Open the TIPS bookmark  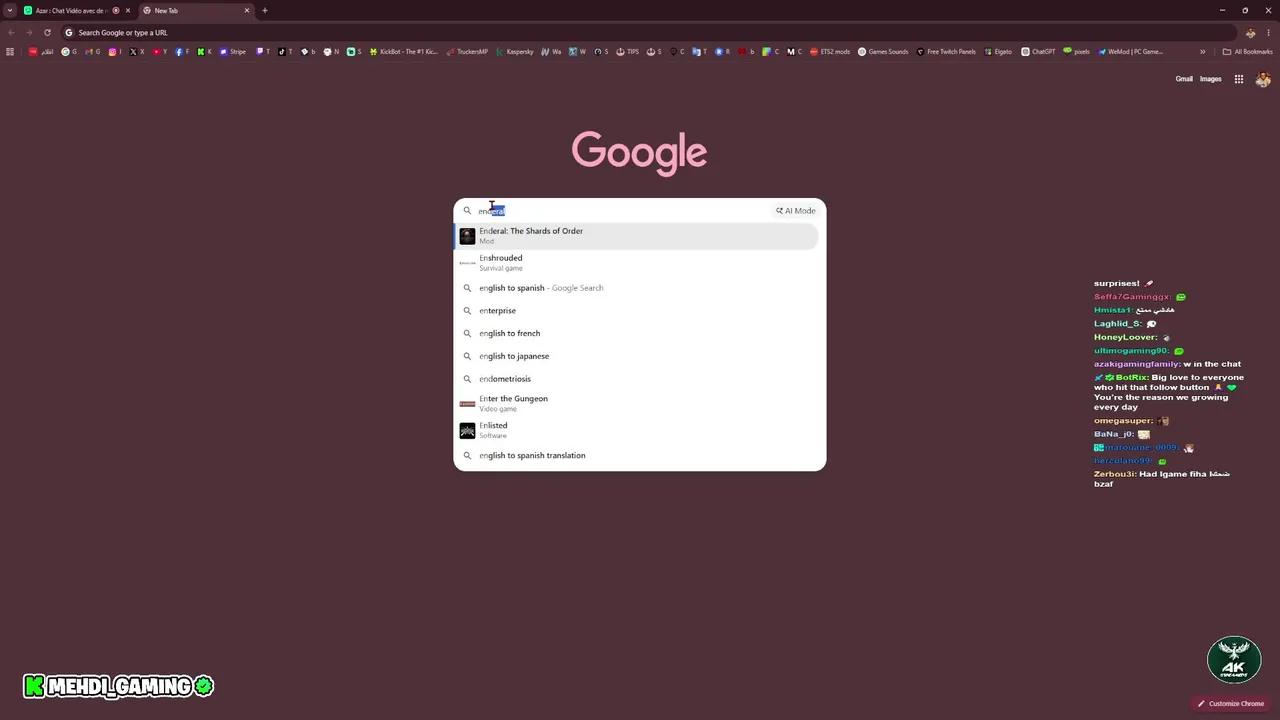[x=628, y=52]
